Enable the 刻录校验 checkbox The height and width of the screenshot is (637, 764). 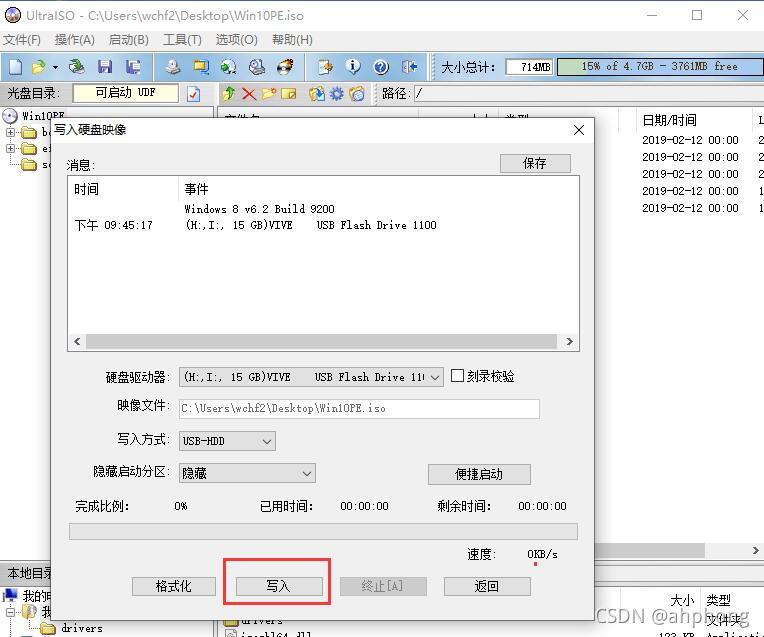point(457,376)
